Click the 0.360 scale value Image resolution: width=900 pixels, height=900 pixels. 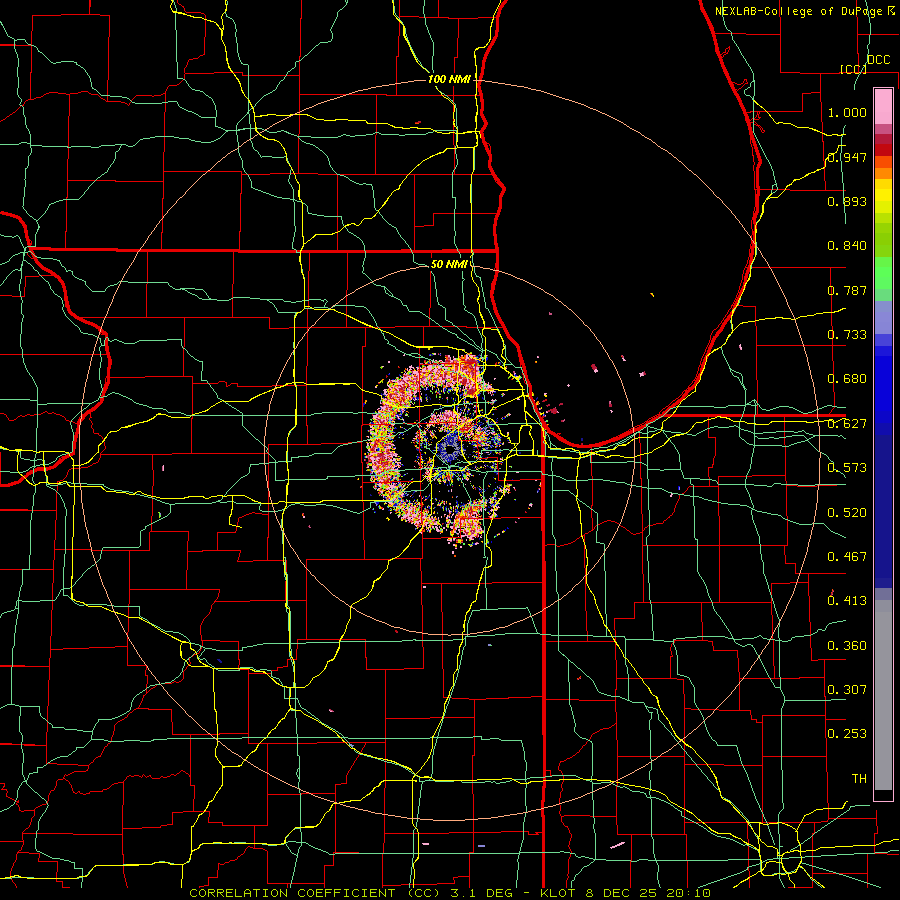[x=847, y=646]
